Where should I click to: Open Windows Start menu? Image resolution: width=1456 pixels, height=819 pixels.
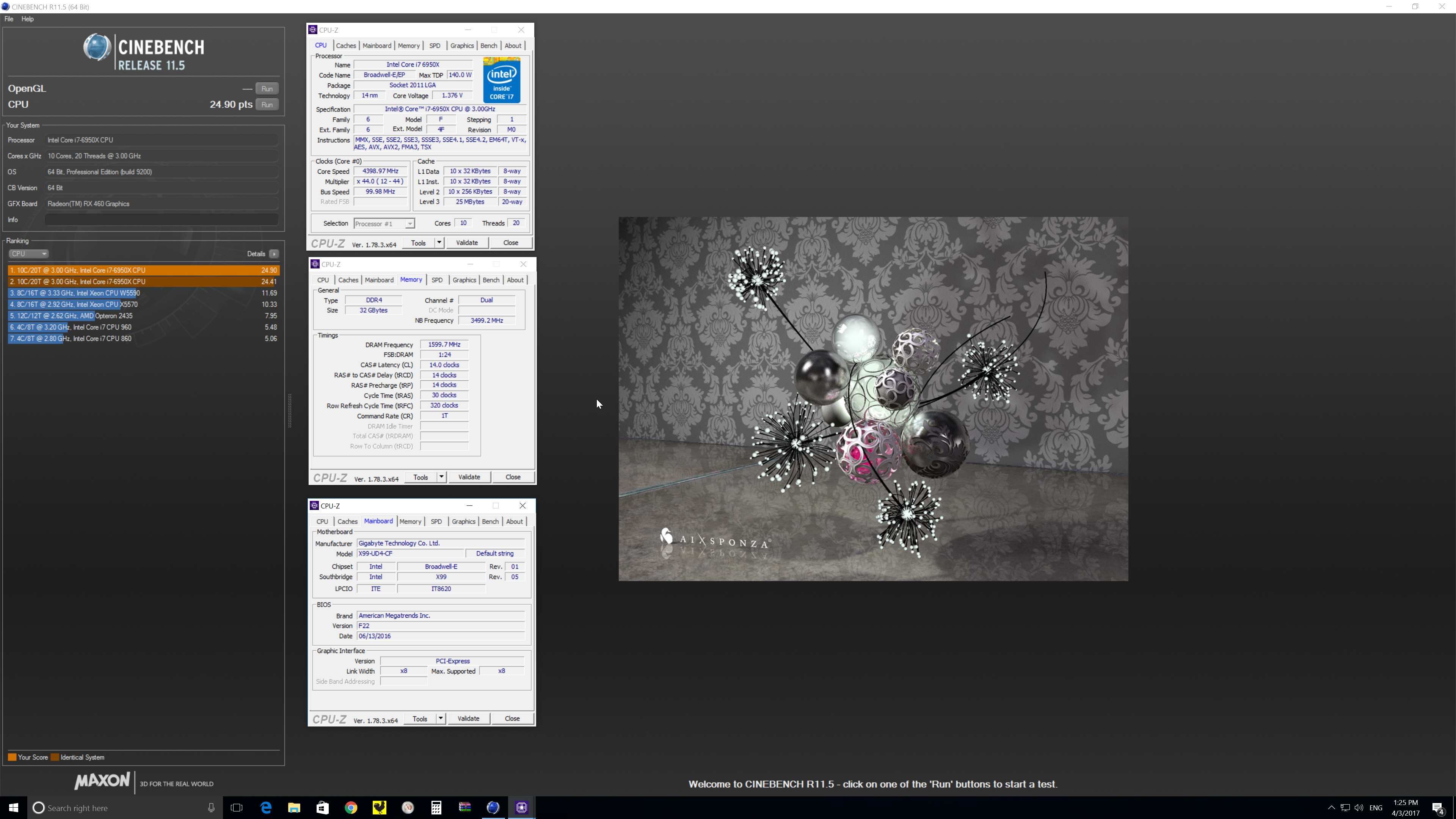tap(14, 808)
